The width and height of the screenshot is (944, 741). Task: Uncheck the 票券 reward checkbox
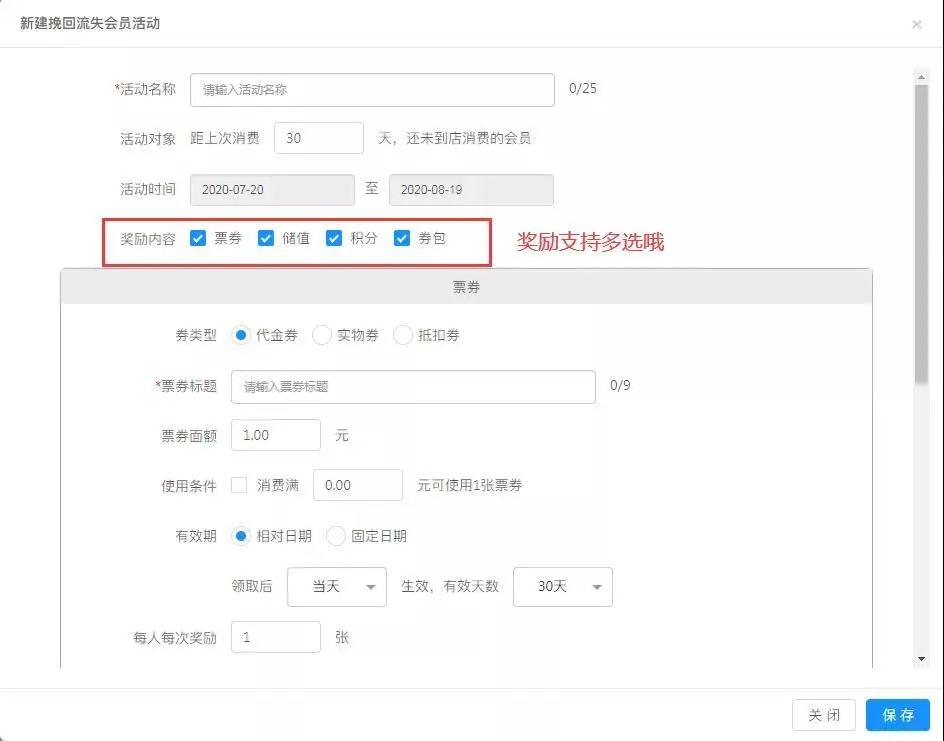[198, 238]
